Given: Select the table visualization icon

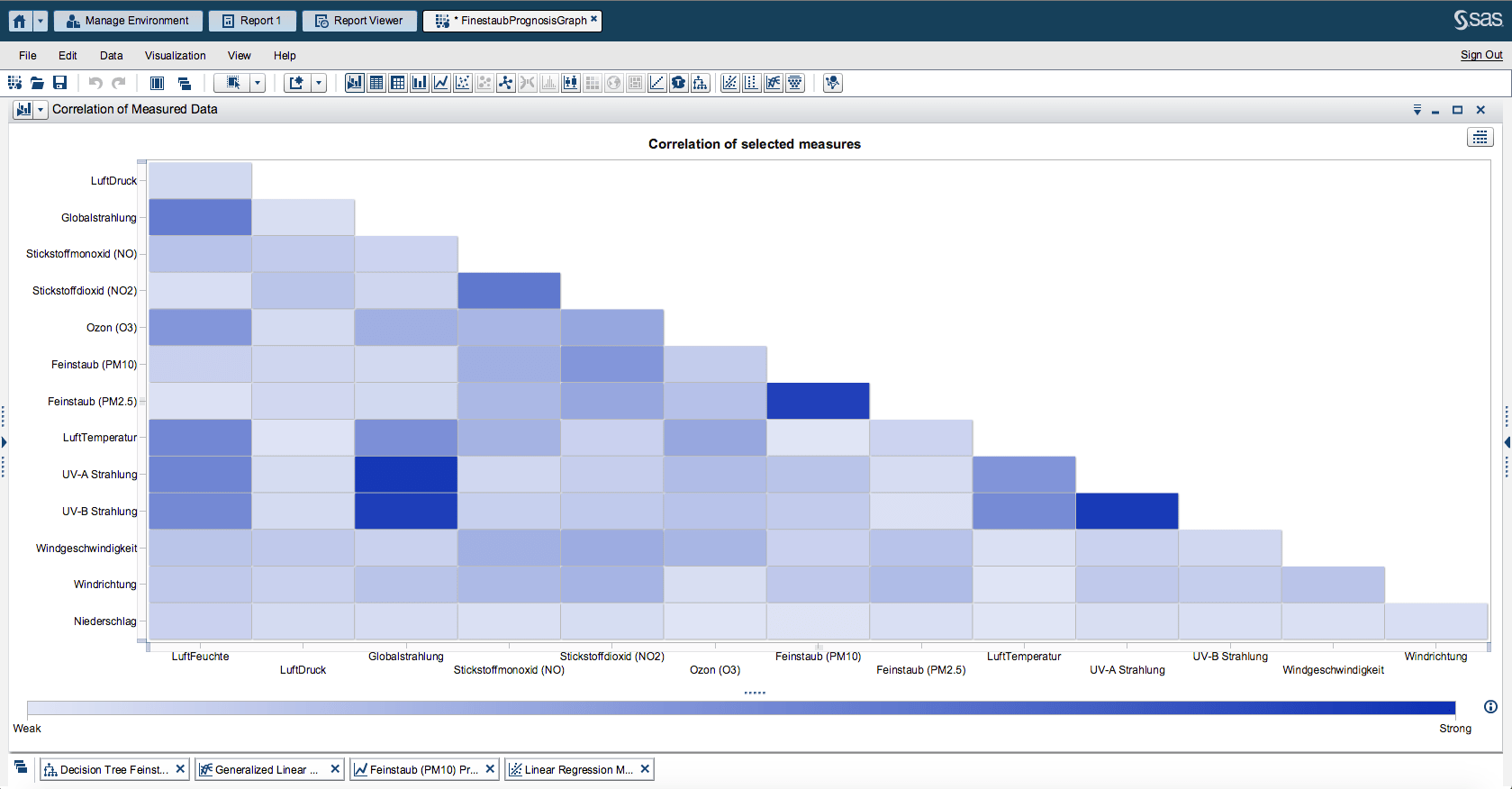Looking at the screenshot, I should click(376, 83).
